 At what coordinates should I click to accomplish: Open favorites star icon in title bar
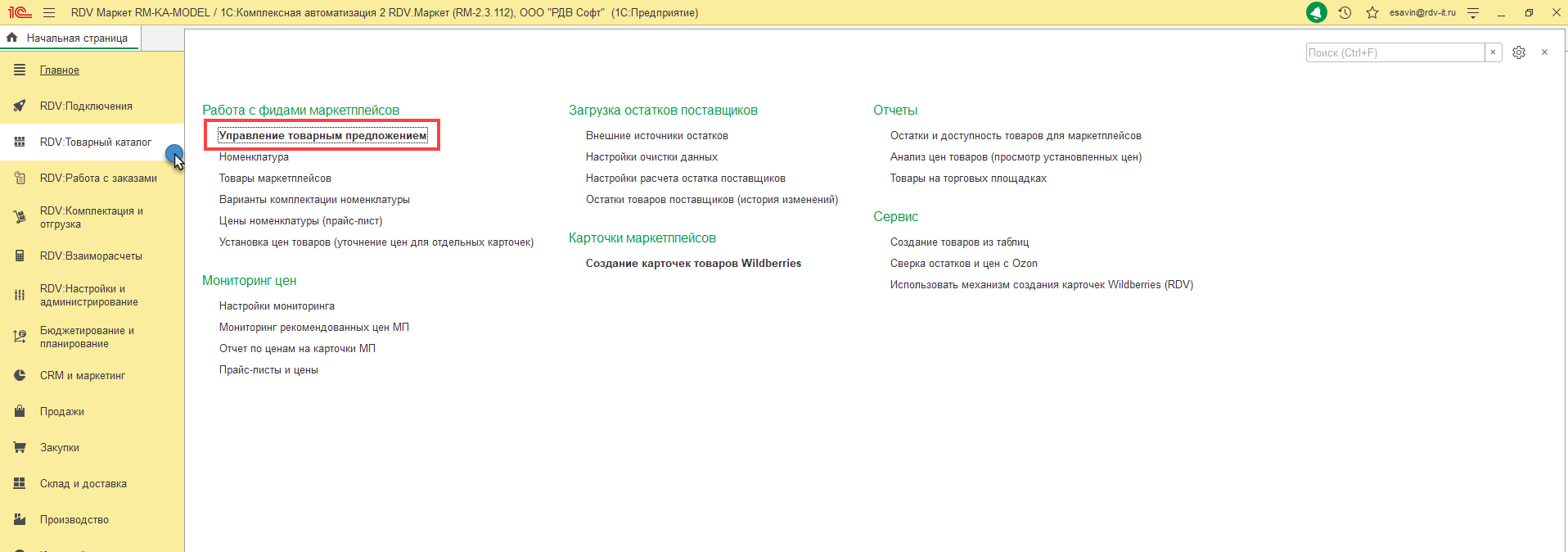tap(1372, 13)
